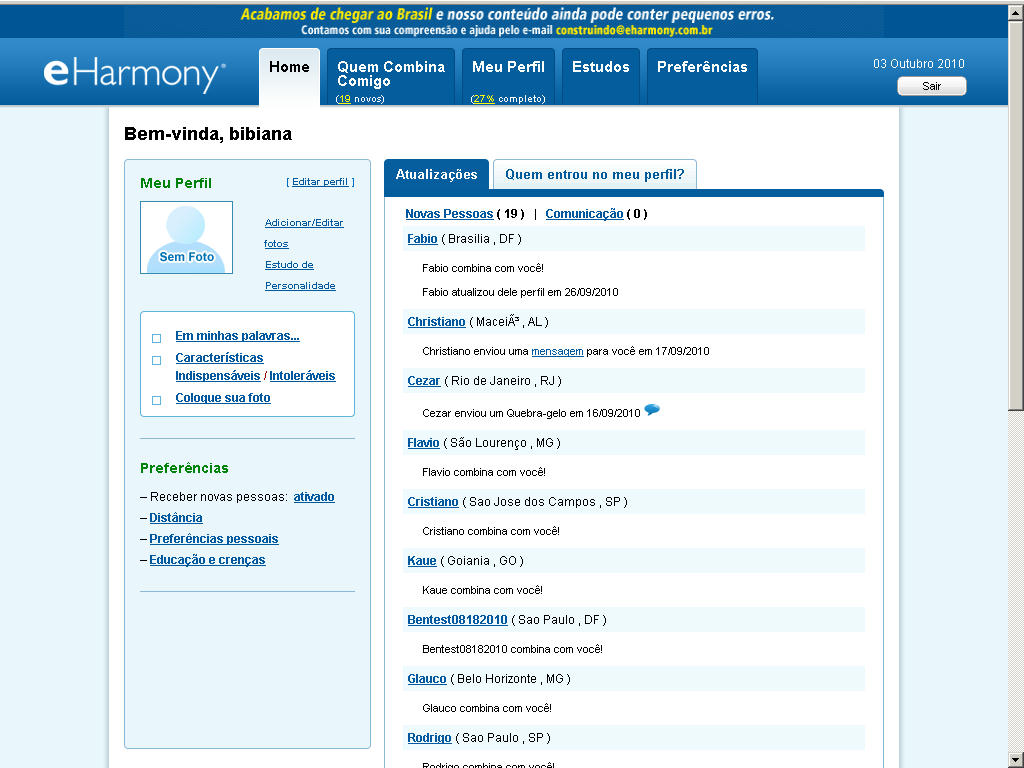The width and height of the screenshot is (1024, 768).
Task: Open Christiano's profile link
Action: point(436,321)
